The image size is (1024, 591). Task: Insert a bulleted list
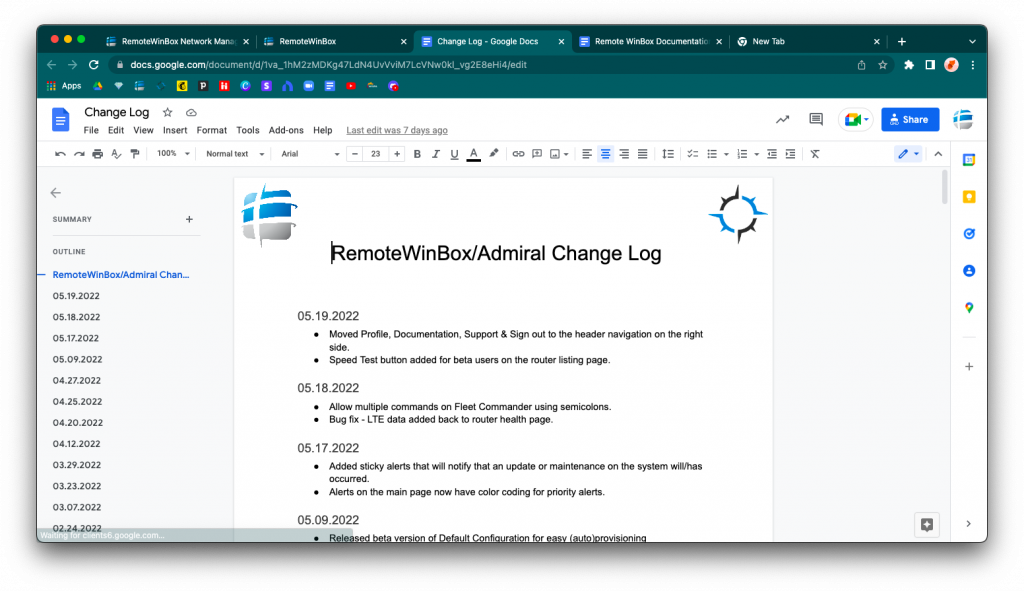pos(712,154)
